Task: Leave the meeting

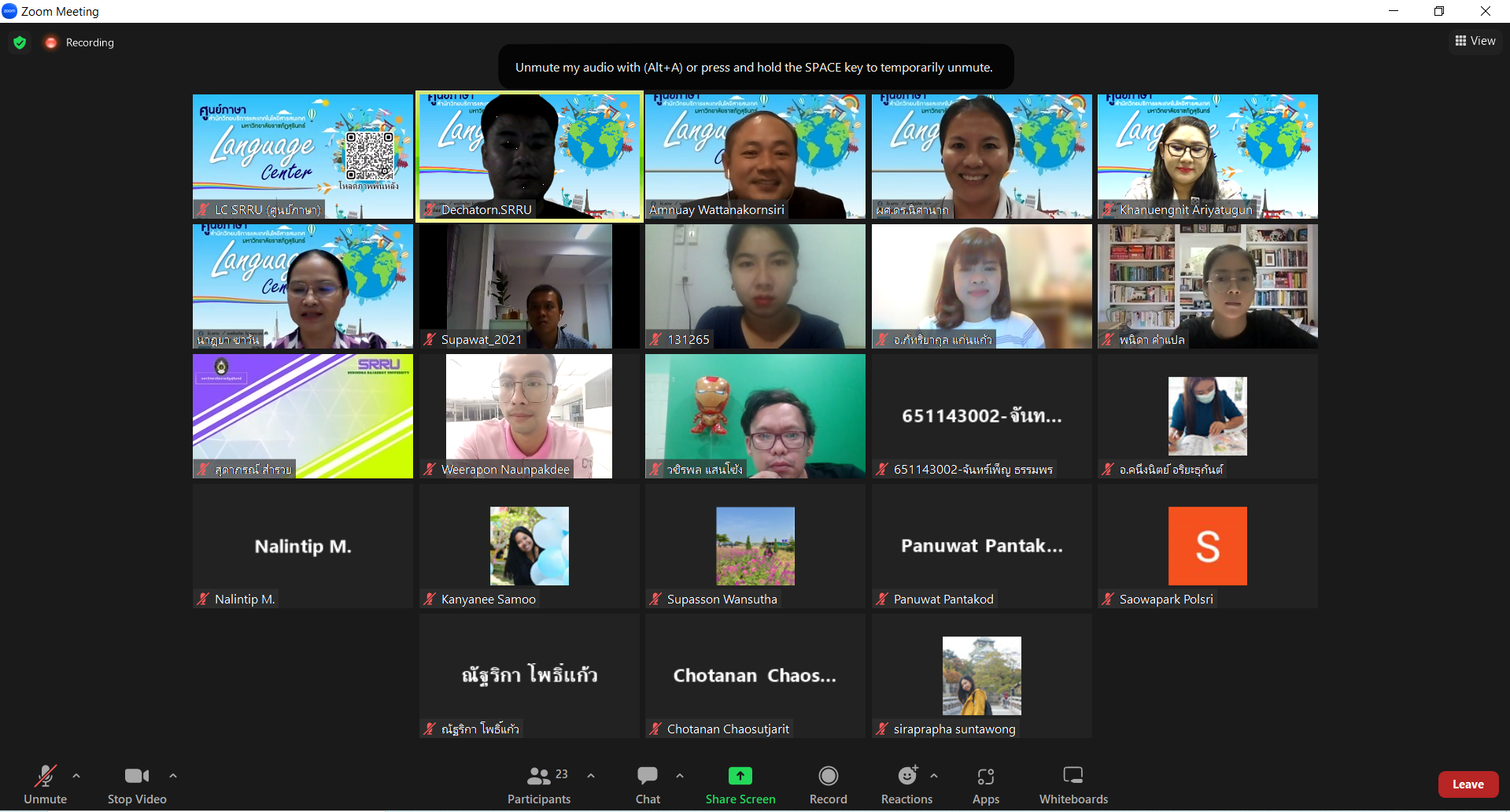Action: [x=1468, y=784]
